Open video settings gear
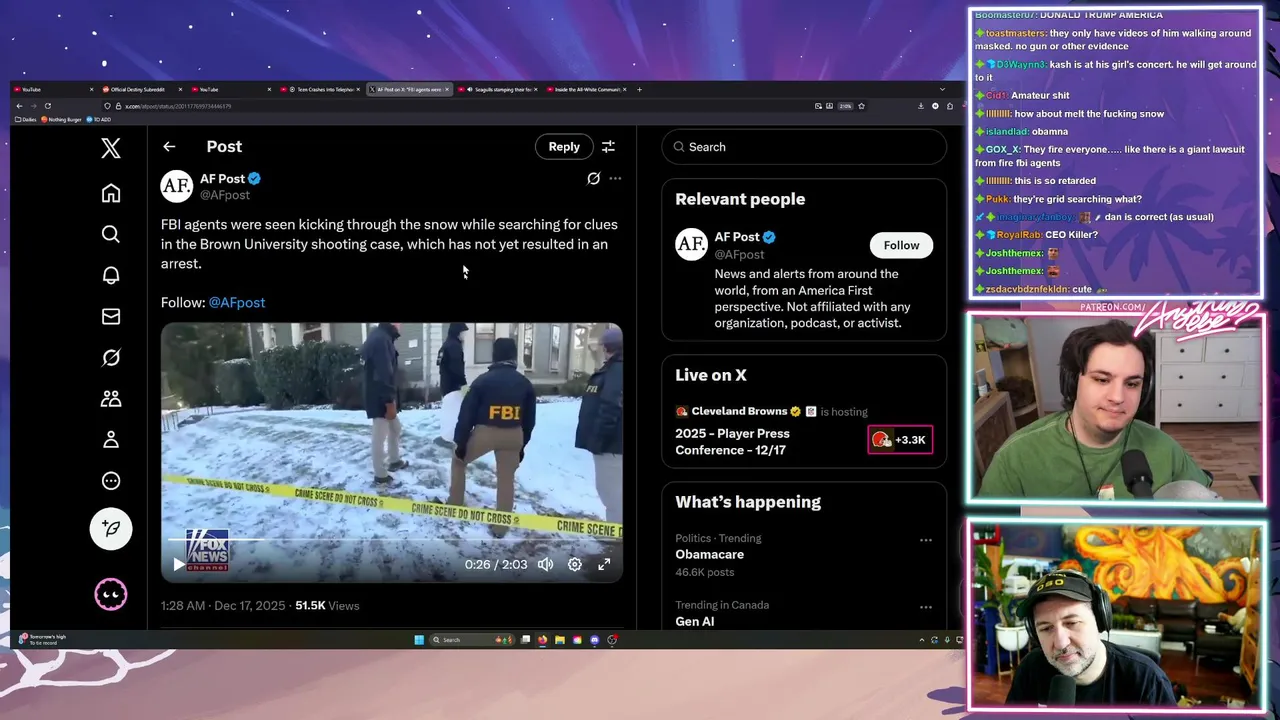This screenshot has height=720, width=1280. click(x=575, y=565)
